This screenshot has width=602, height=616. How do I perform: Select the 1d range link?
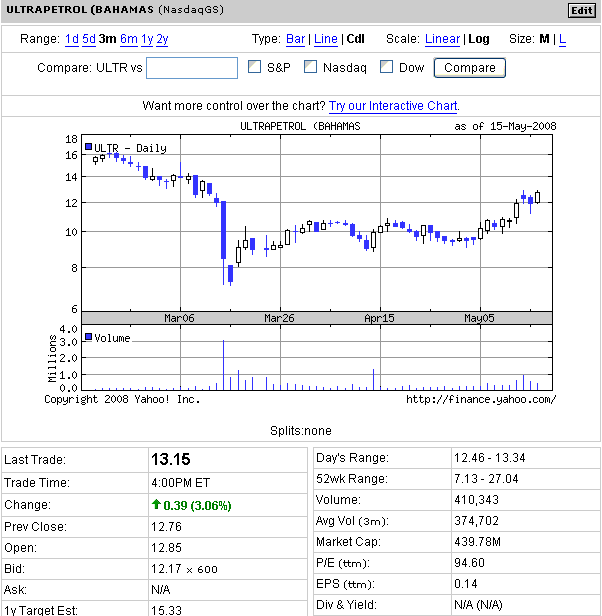click(x=71, y=39)
